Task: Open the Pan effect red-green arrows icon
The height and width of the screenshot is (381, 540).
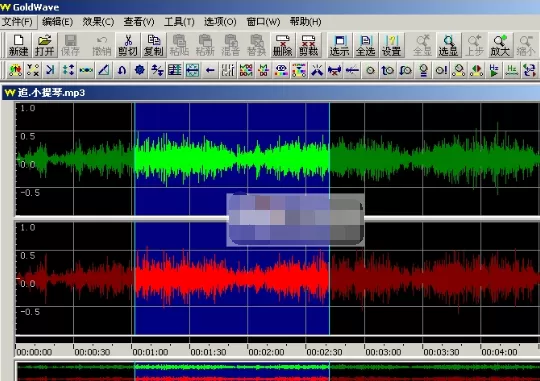Action: [x=477, y=70]
